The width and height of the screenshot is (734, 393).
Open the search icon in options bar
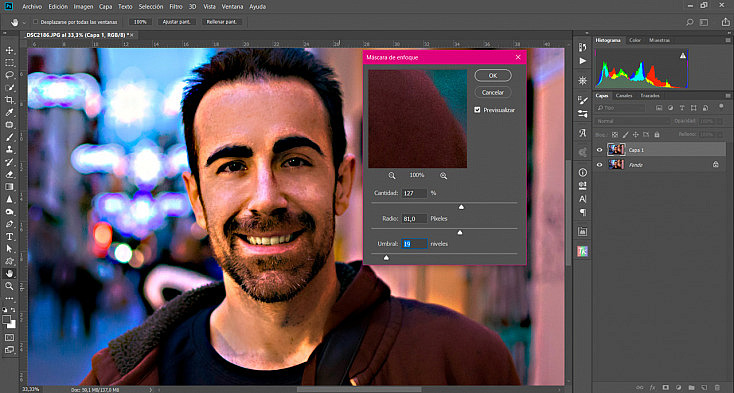(690, 22)
